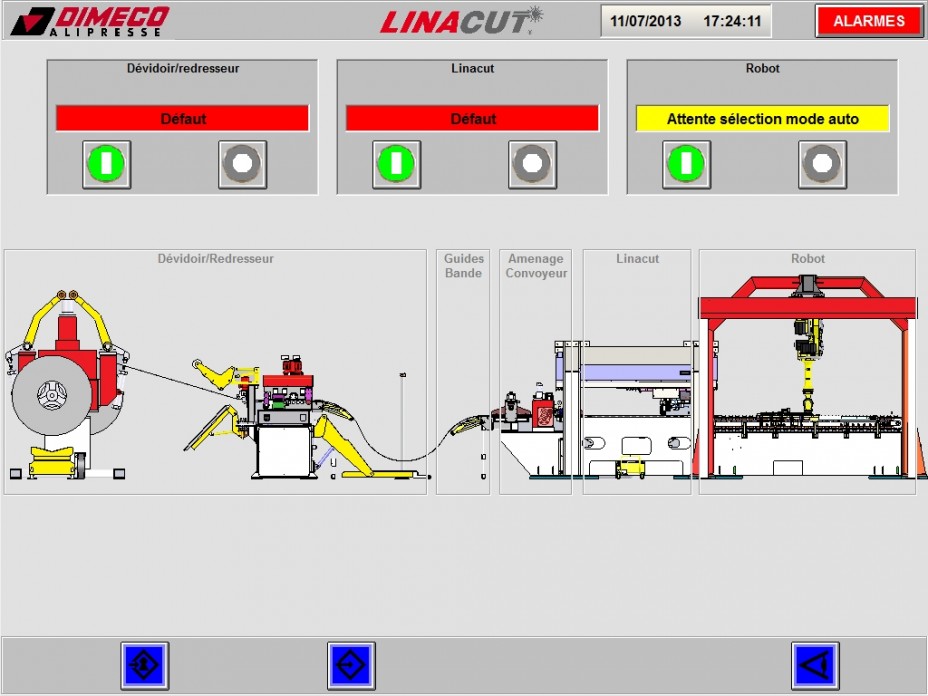Click the Dimeco Alipresse logo
928x696 pixels.
tap(91, 21)
